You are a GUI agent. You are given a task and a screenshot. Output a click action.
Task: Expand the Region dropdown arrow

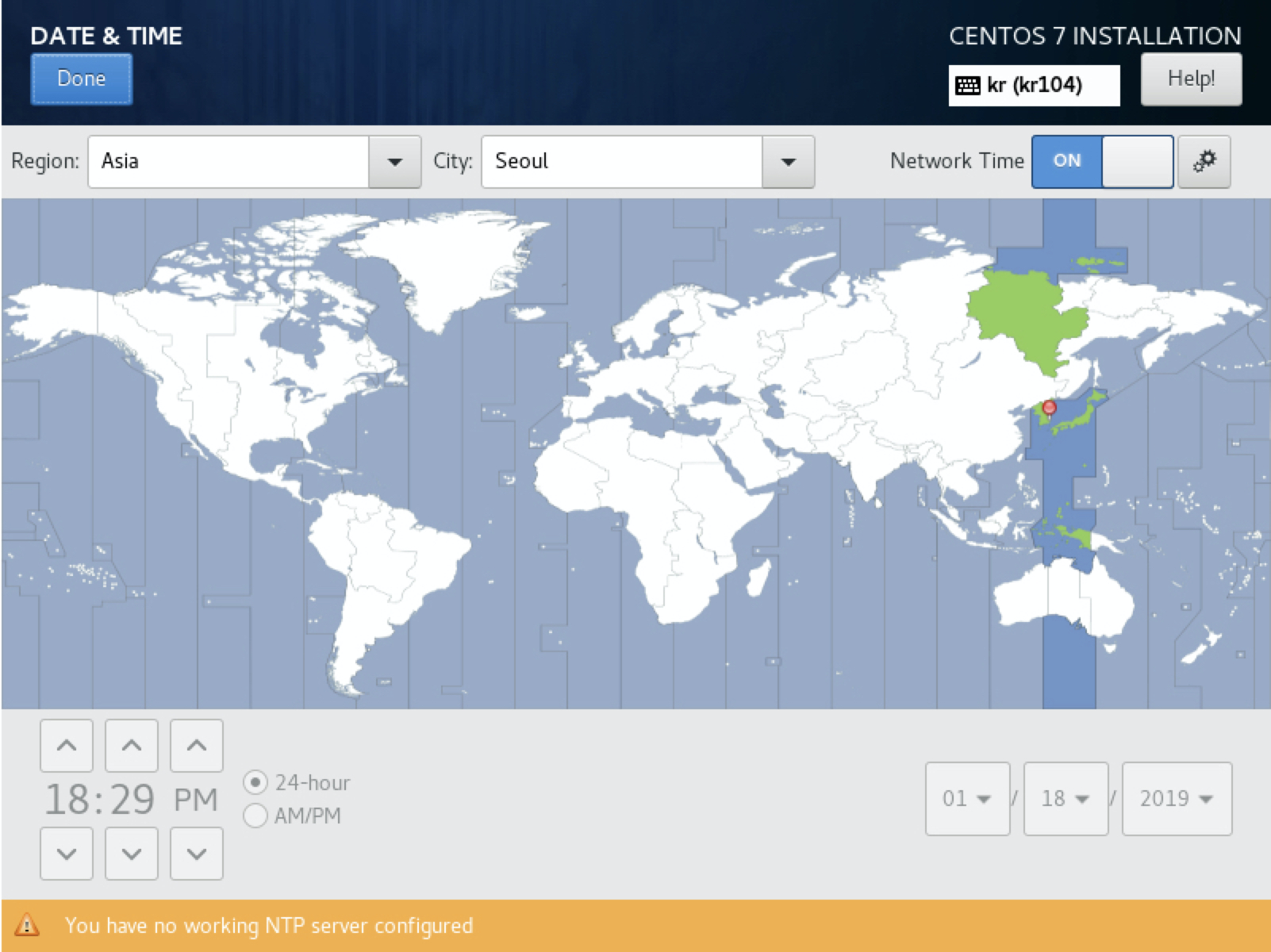[x=394, y=162]
